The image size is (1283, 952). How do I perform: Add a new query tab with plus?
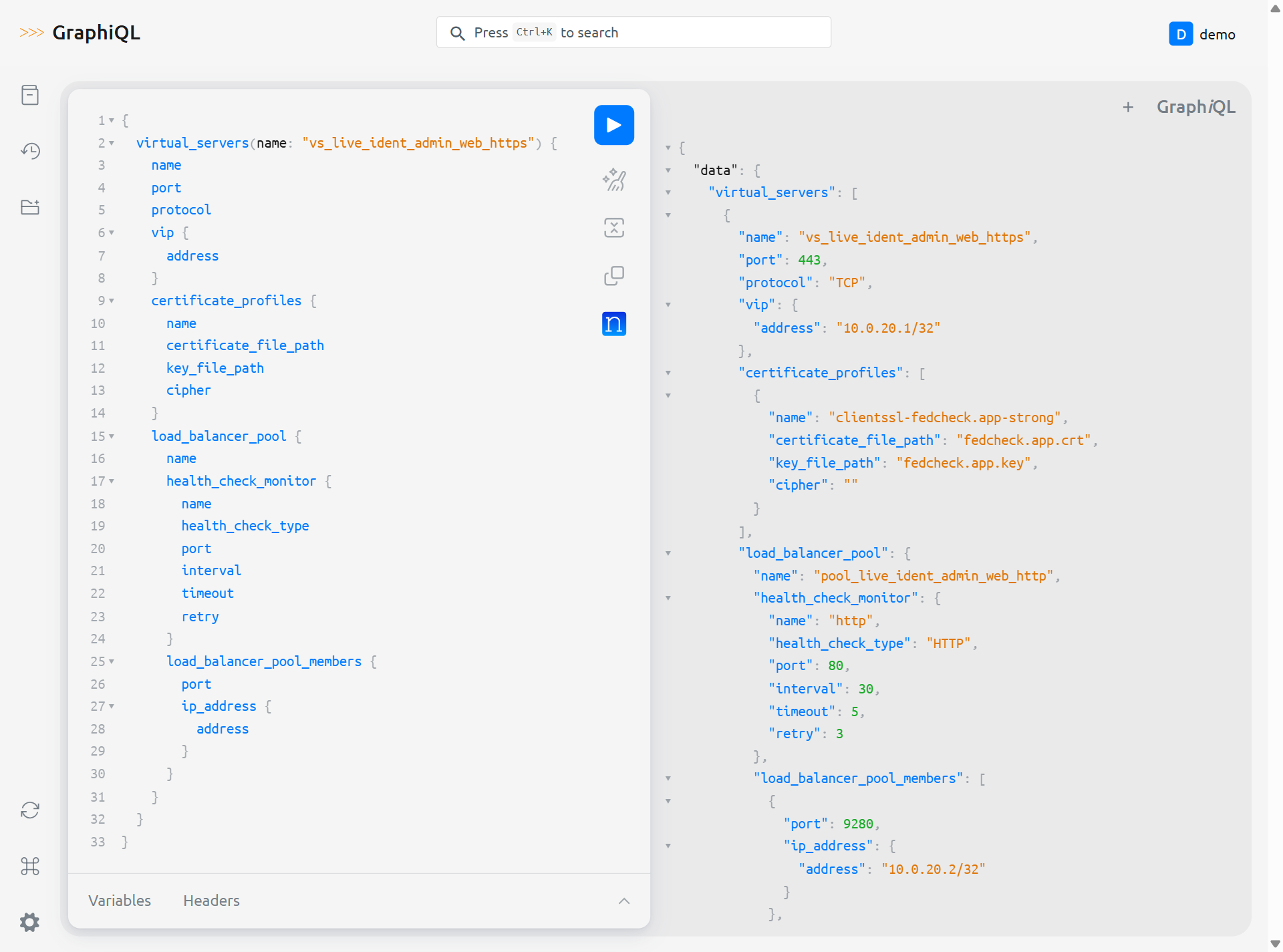[x=1128, y=107]
